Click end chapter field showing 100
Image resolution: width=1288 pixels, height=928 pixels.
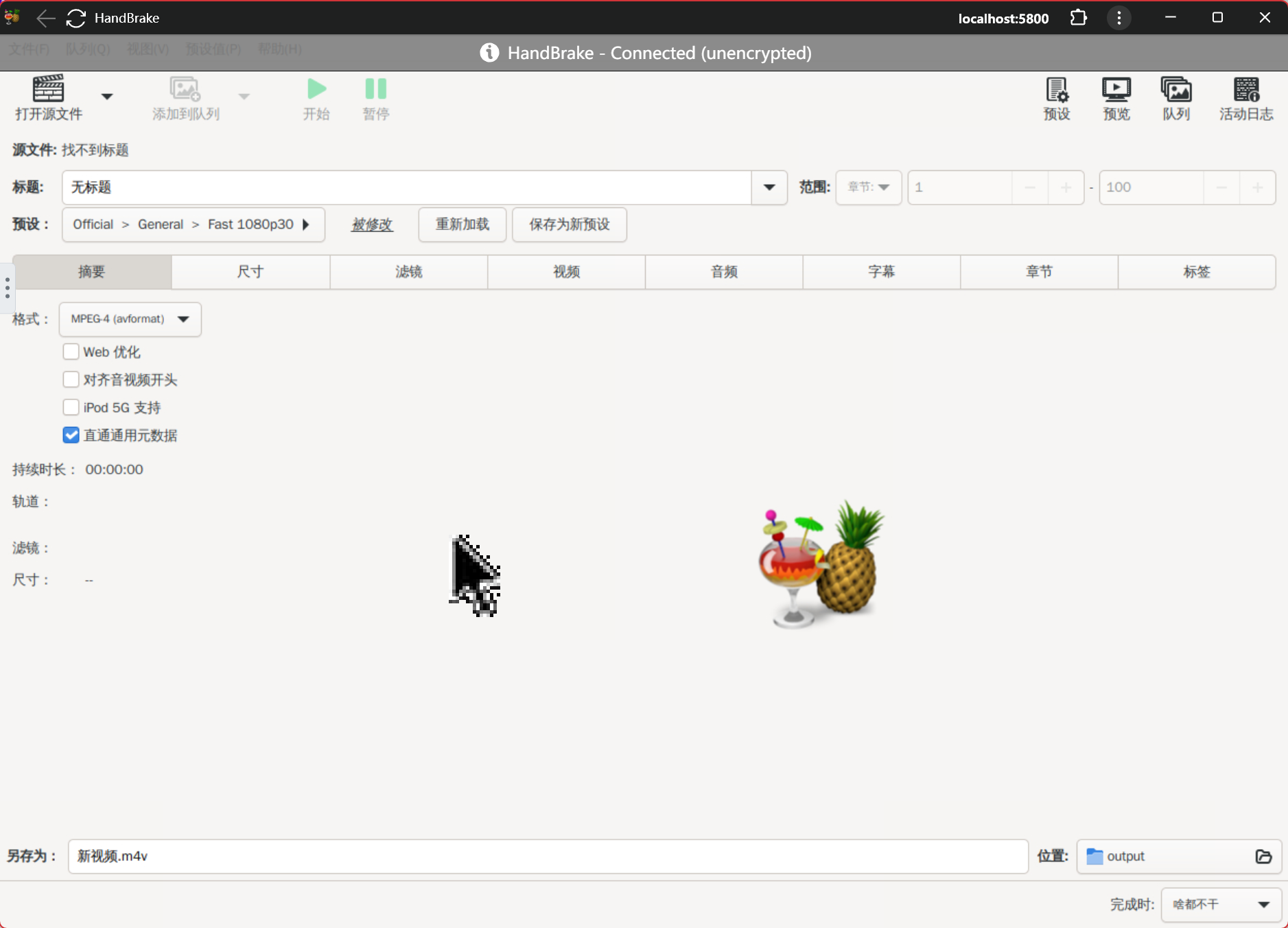[x=1151, y=187]
